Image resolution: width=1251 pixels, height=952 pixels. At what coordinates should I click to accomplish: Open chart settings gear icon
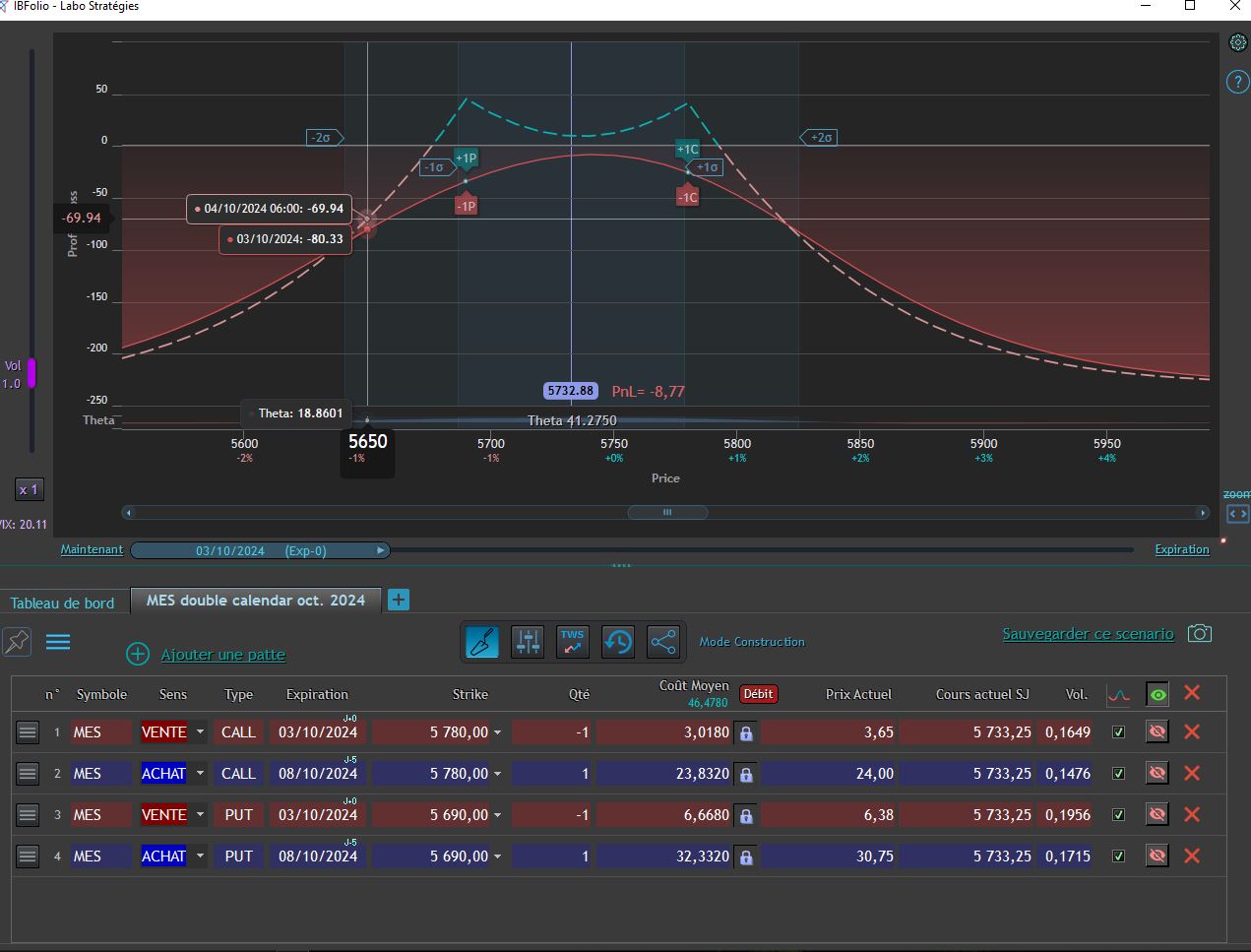[x=1238, y=42]
